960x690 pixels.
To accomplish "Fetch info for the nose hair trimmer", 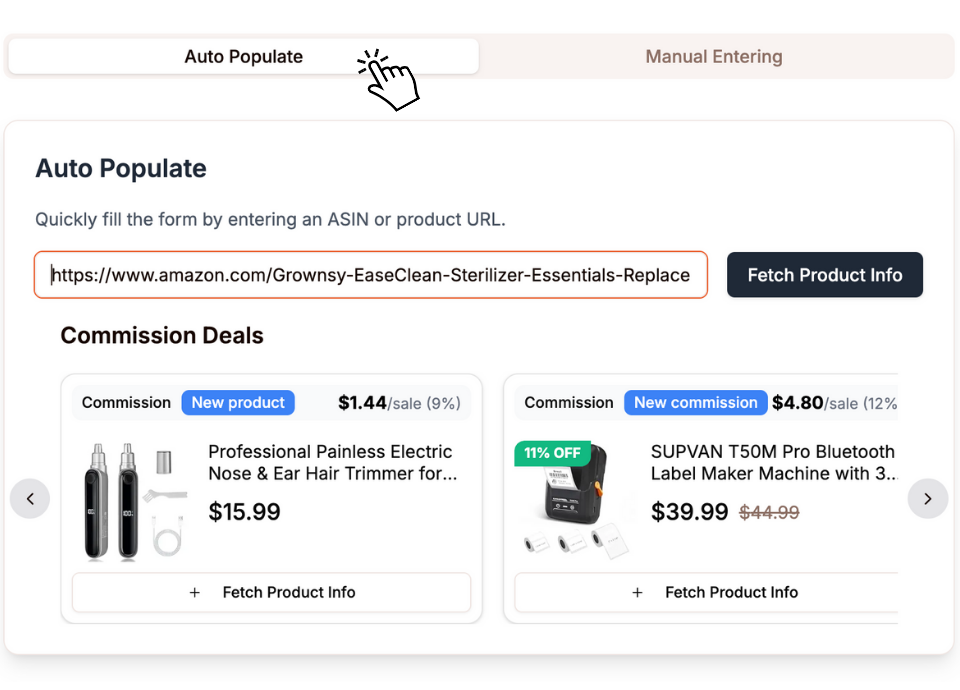I will click(272, 592).
